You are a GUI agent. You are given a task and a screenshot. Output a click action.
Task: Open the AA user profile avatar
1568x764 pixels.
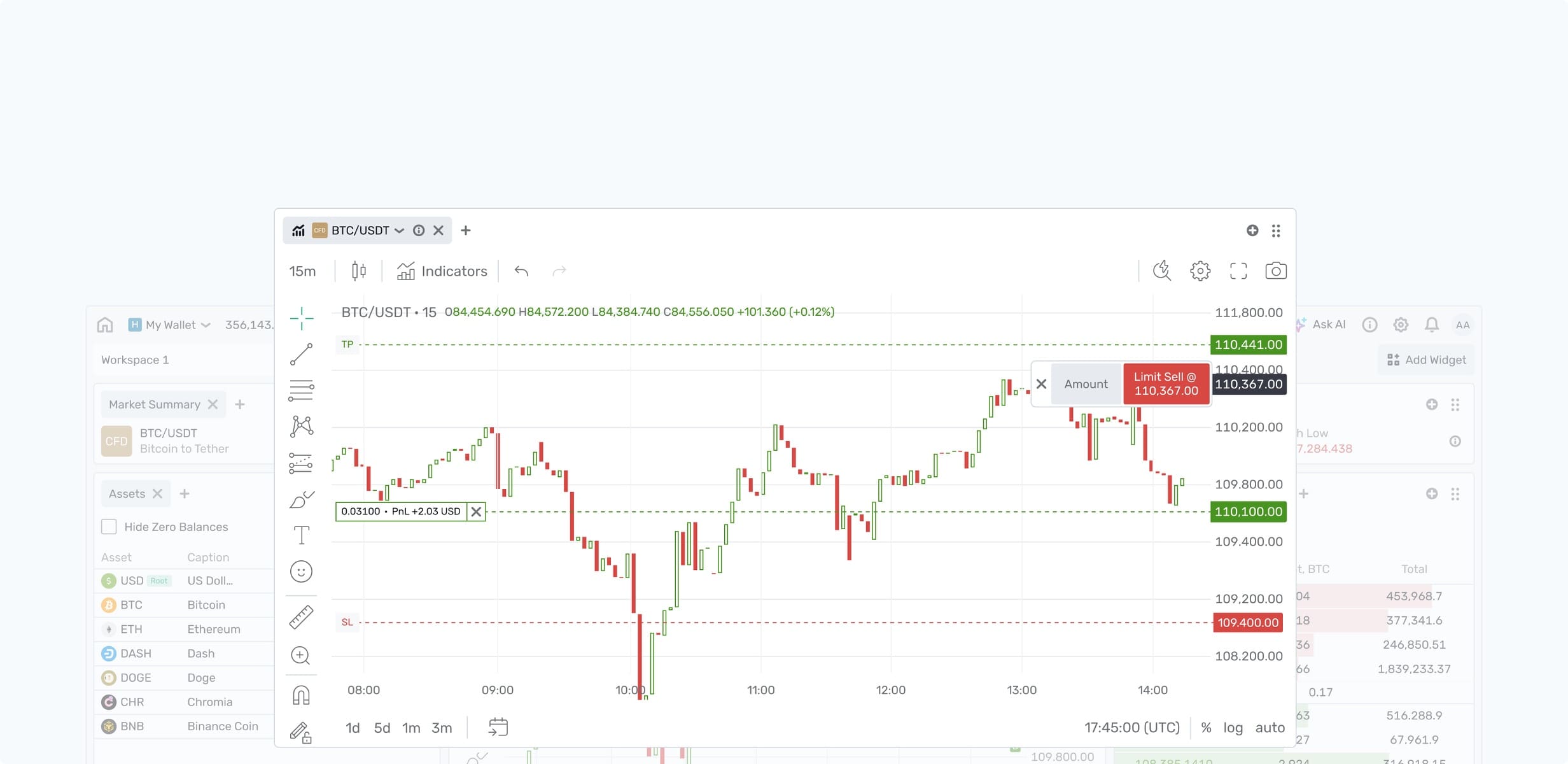(1463, 325)
